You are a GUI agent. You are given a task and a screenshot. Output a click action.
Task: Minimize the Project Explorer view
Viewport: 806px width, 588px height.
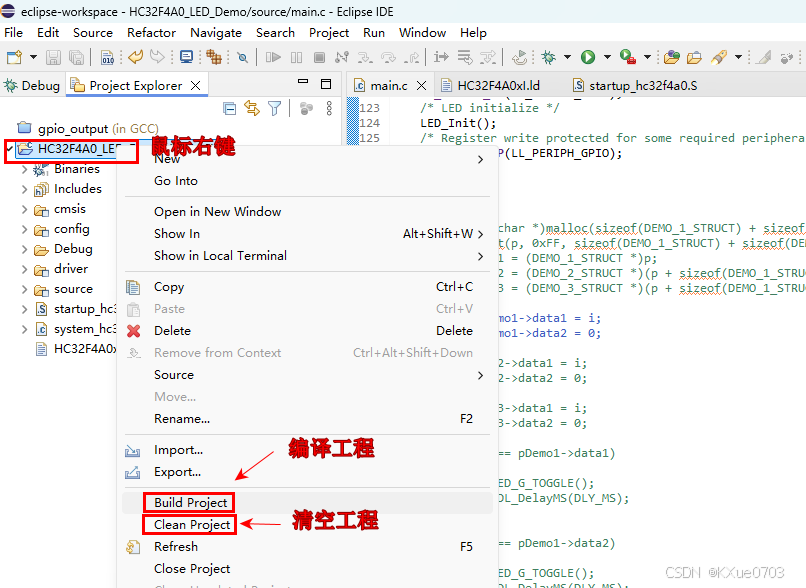coord(303,81)
